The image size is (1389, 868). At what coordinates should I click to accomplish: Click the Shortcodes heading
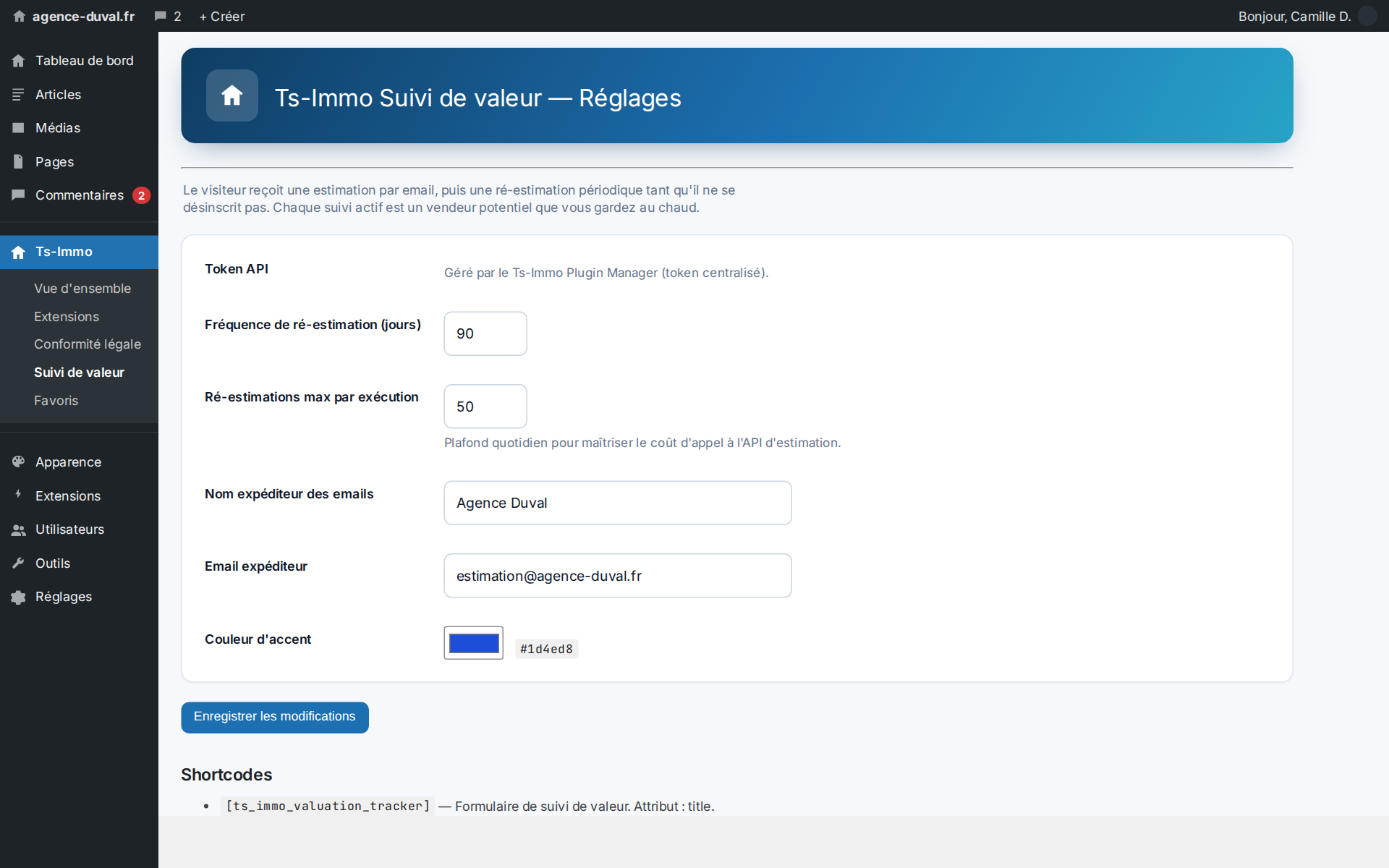tap(226, 775)
